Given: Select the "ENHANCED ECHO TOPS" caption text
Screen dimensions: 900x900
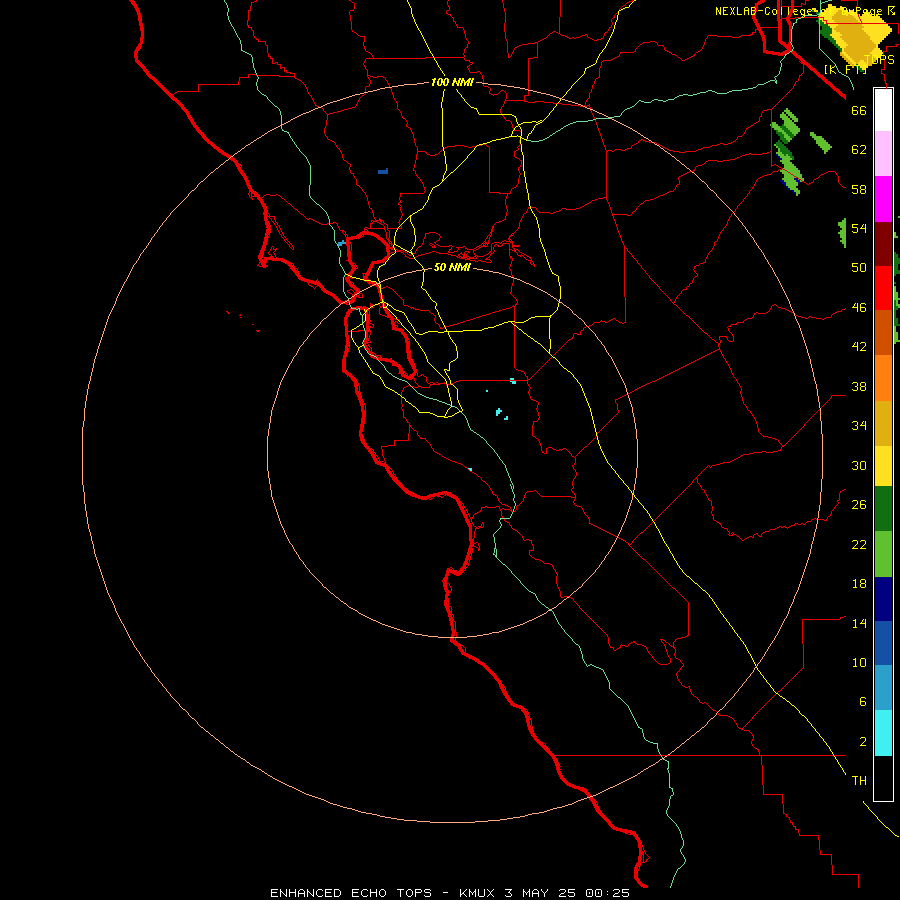Looking at the screenshot, I should [x=351, y=893].
